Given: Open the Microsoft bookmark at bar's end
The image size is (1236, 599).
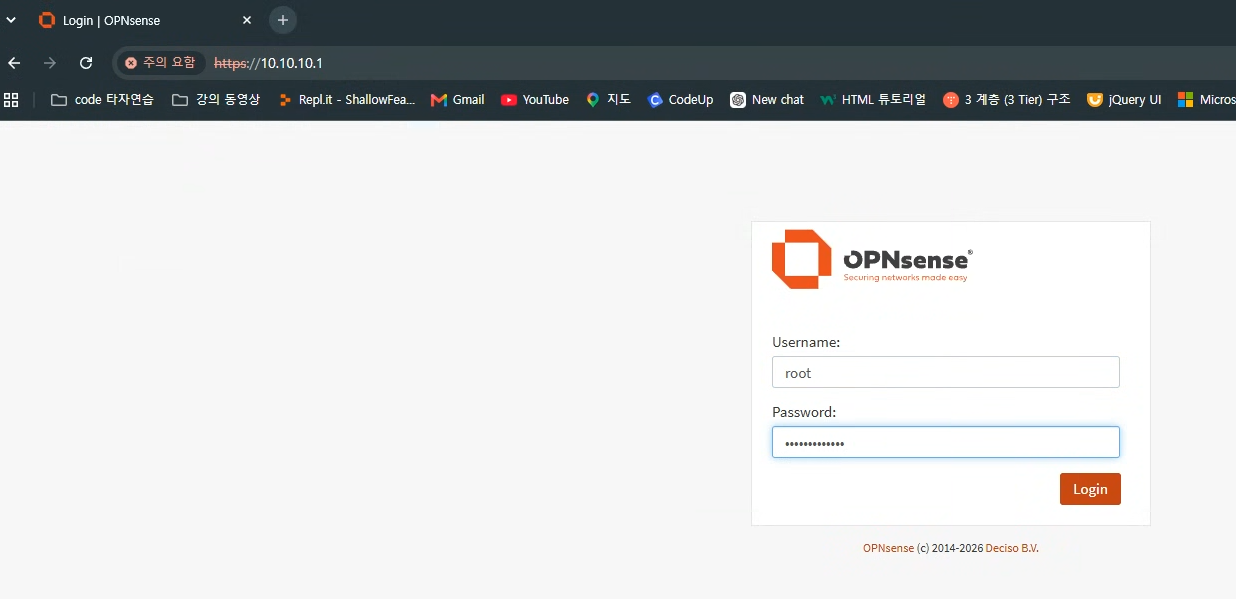Looking at the screenshot, I should (x=1206, y=99).
